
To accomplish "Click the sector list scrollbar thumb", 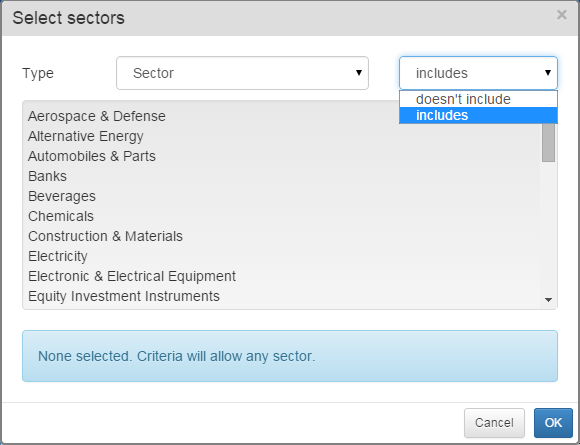I will pyautogui.click(x=548, y=142).
